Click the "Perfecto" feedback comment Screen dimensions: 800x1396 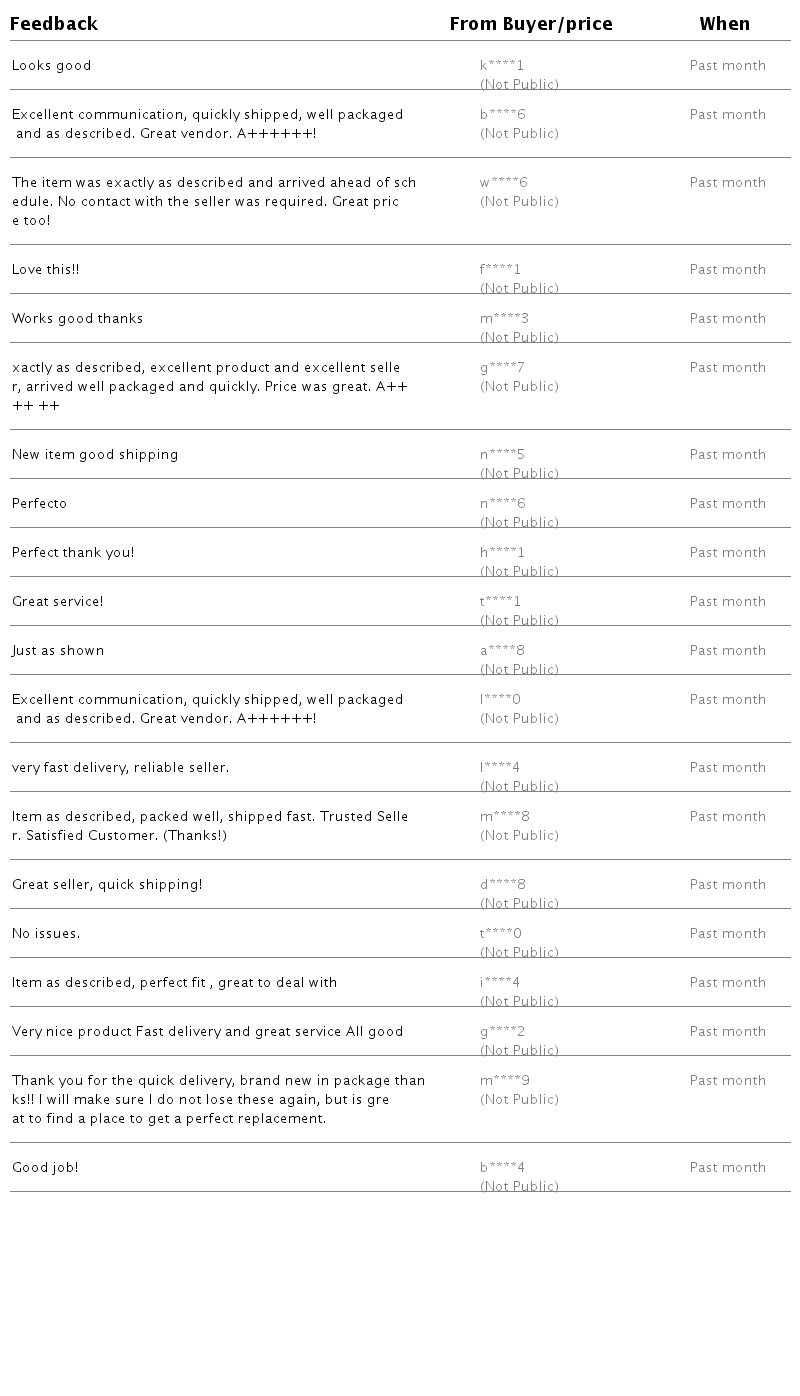pos(39,504)
